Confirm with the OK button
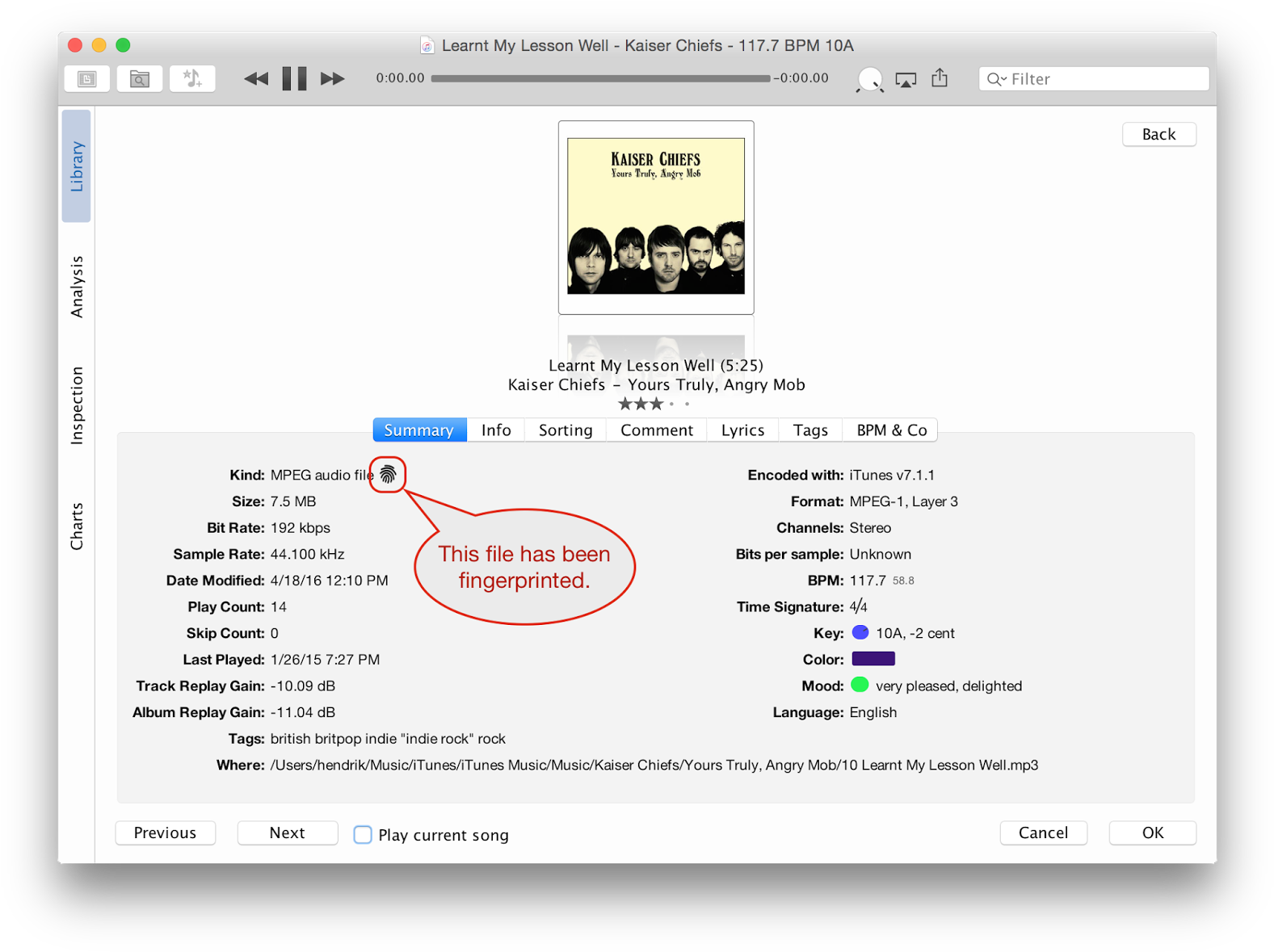The height and width of the screenshot is (952, 1274). [x=1153, y=832]
